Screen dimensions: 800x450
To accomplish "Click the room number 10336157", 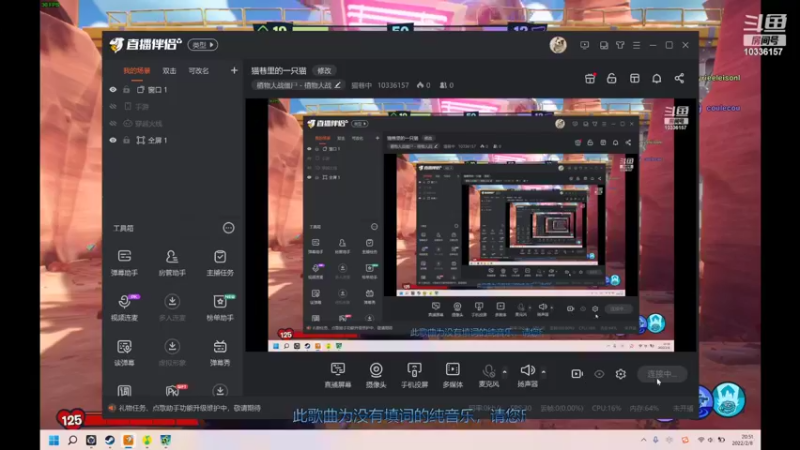I will (393, 85).
